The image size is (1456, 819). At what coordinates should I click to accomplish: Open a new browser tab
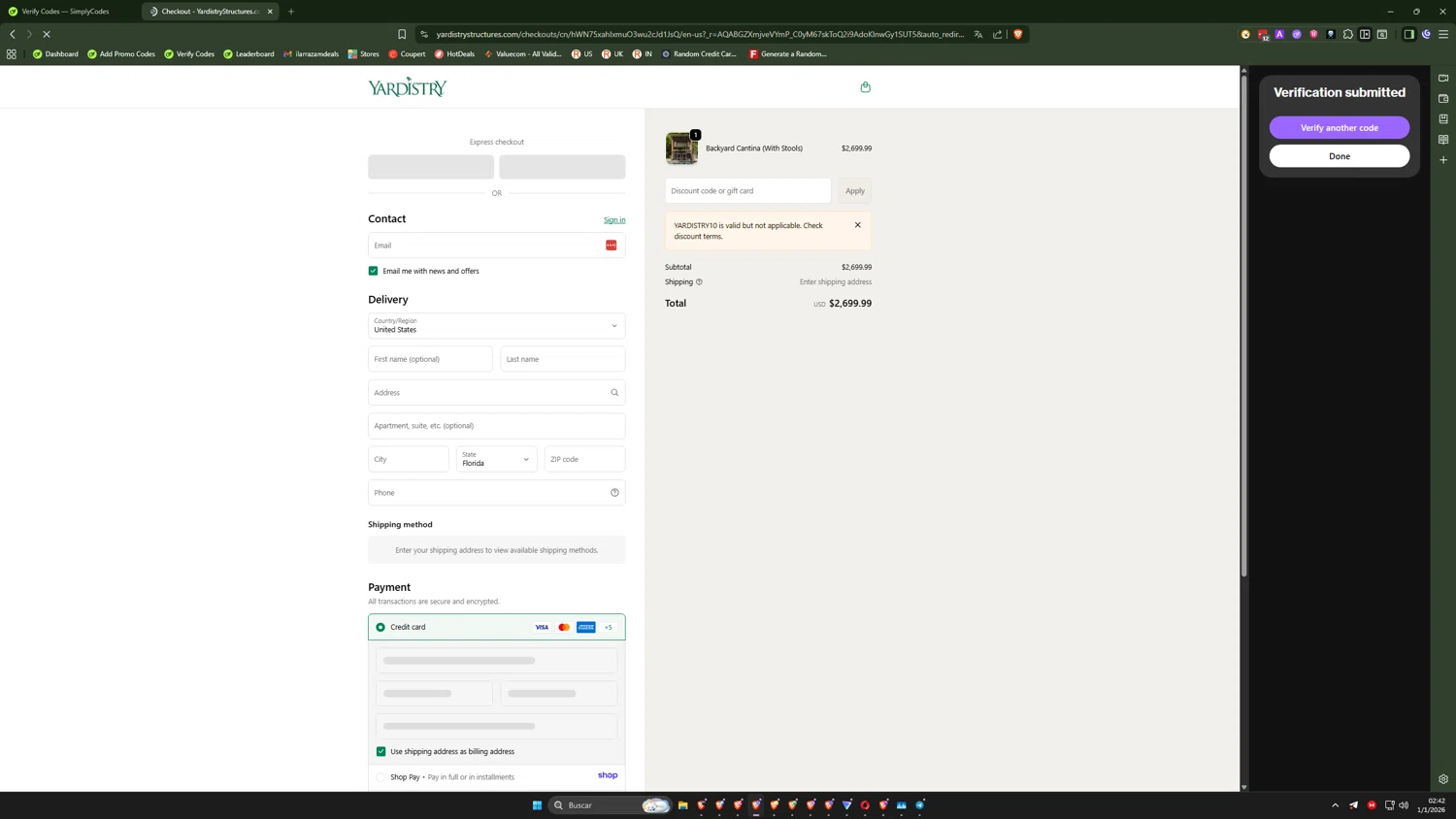291,12
